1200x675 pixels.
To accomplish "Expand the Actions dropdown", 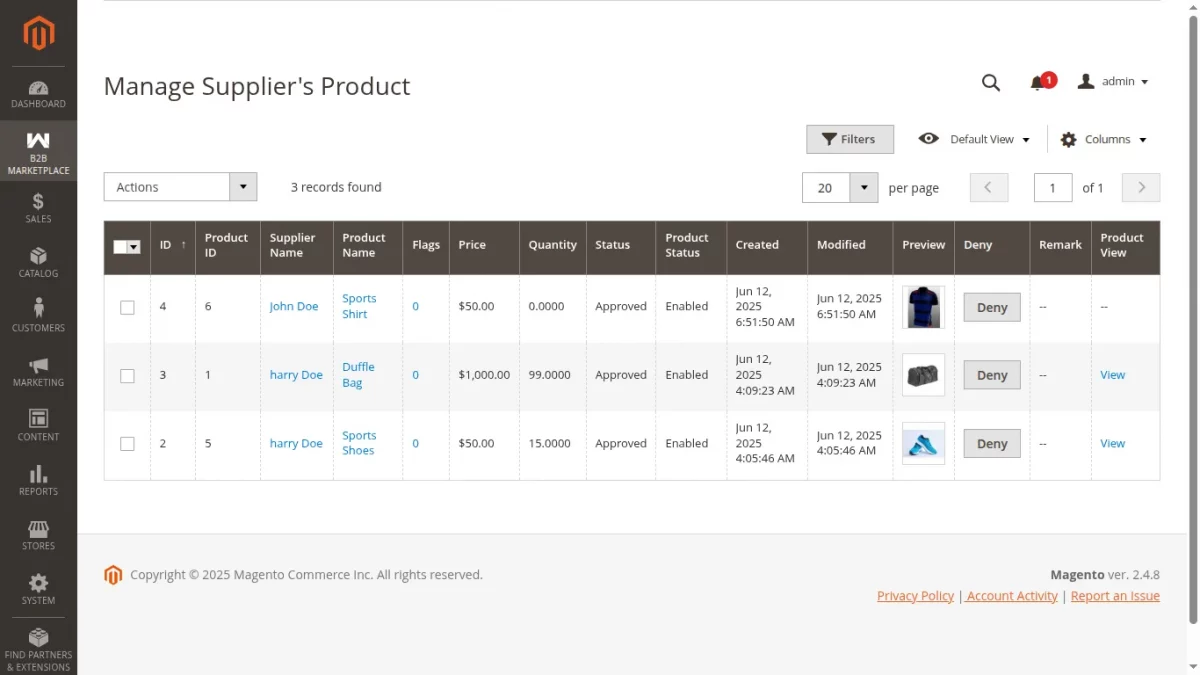I will [242, 187].
